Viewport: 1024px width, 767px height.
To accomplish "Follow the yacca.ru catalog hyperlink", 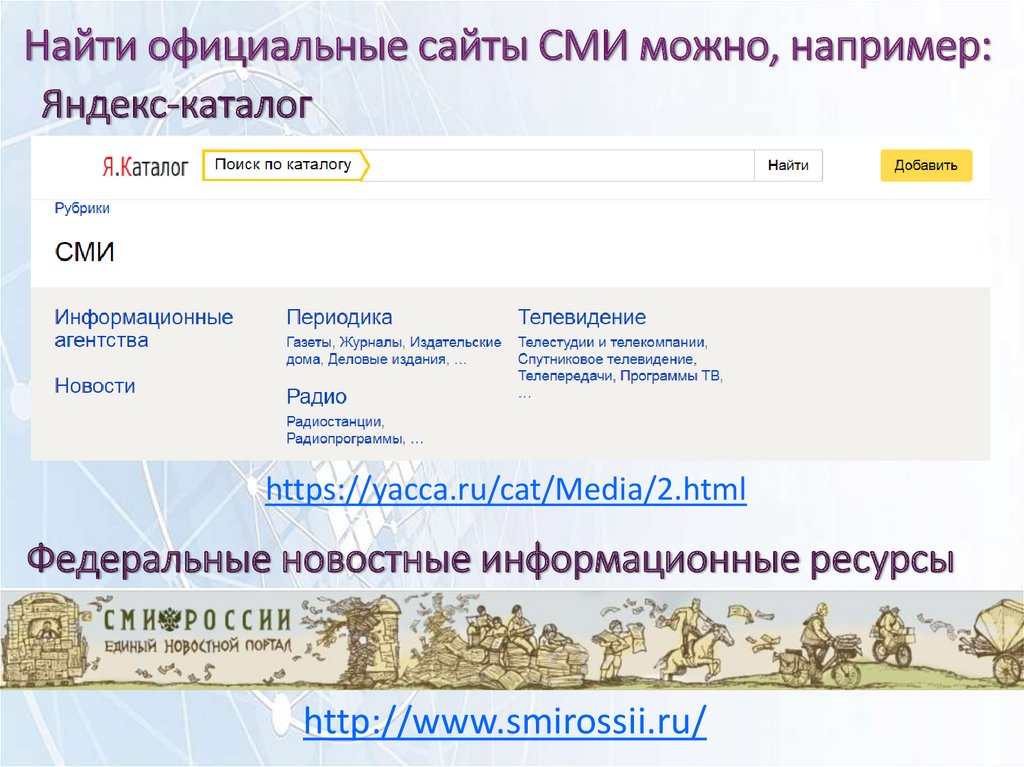I will pos(505,491).
